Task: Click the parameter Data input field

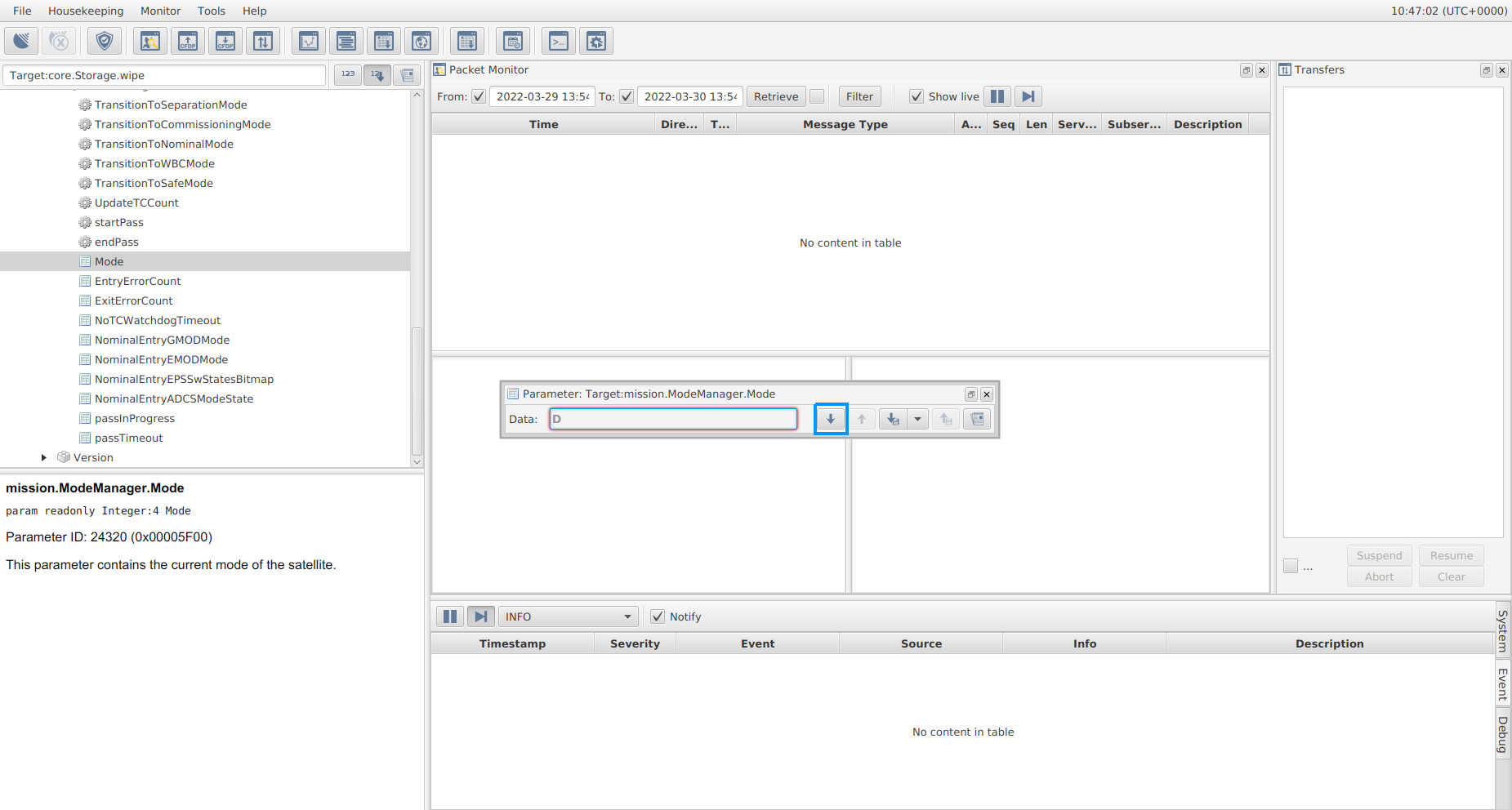Action: 673,419
